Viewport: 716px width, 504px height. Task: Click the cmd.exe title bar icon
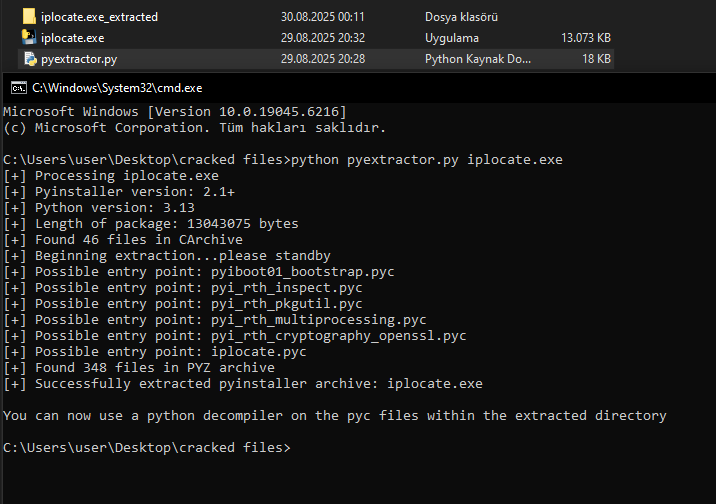point(19,88)
